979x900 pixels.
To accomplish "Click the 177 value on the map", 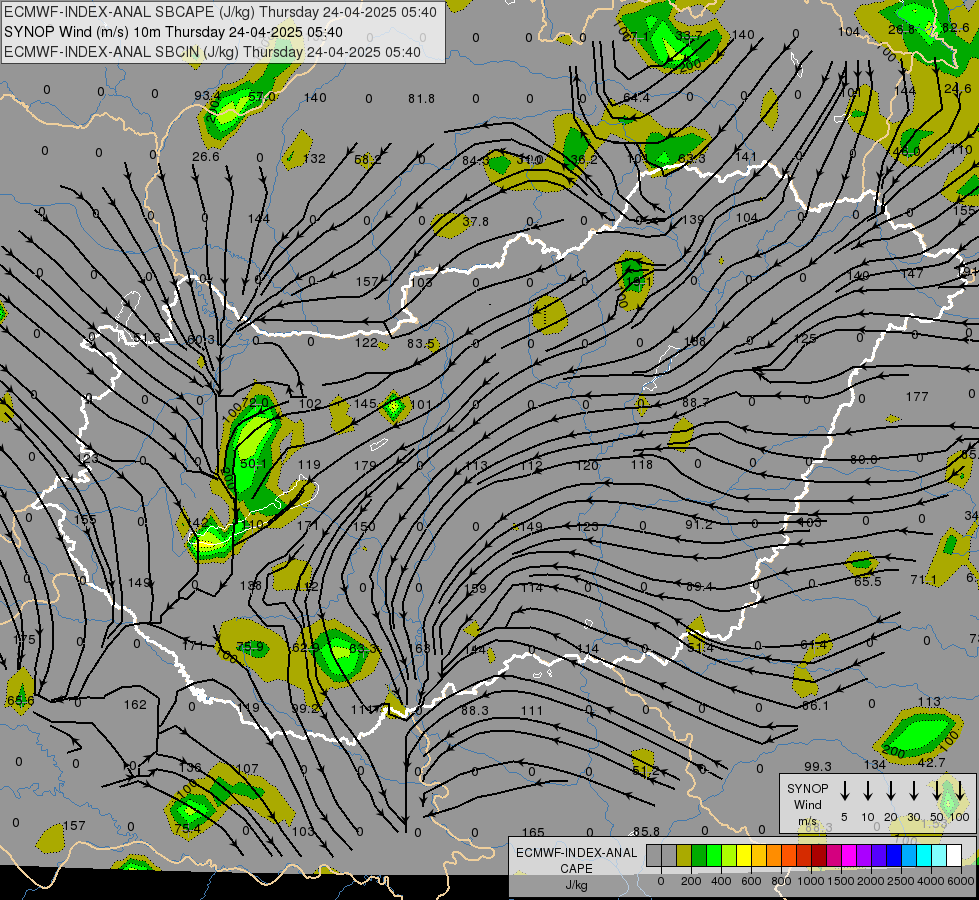I will [x=917, y=397].
